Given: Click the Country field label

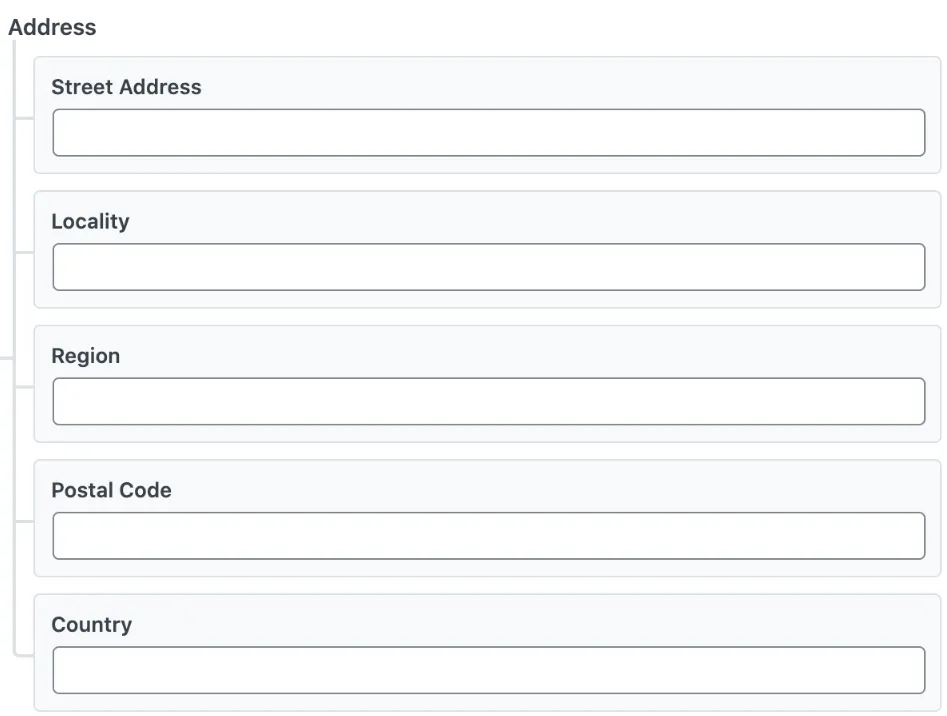Looking at the screenshot, I should pyautogui.click(x=91, y=625).
